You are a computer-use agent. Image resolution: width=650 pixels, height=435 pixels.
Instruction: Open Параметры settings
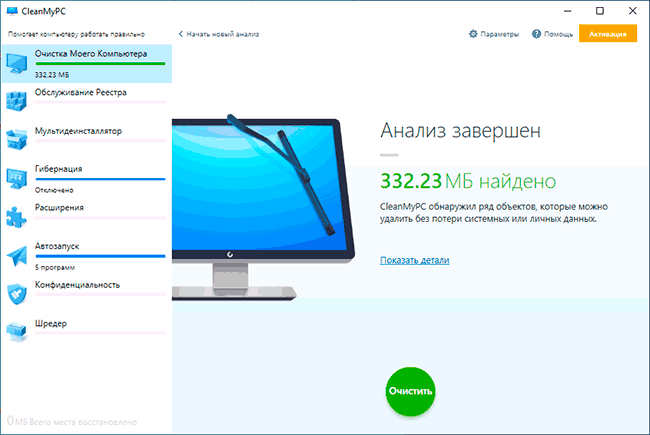point(494,34)
